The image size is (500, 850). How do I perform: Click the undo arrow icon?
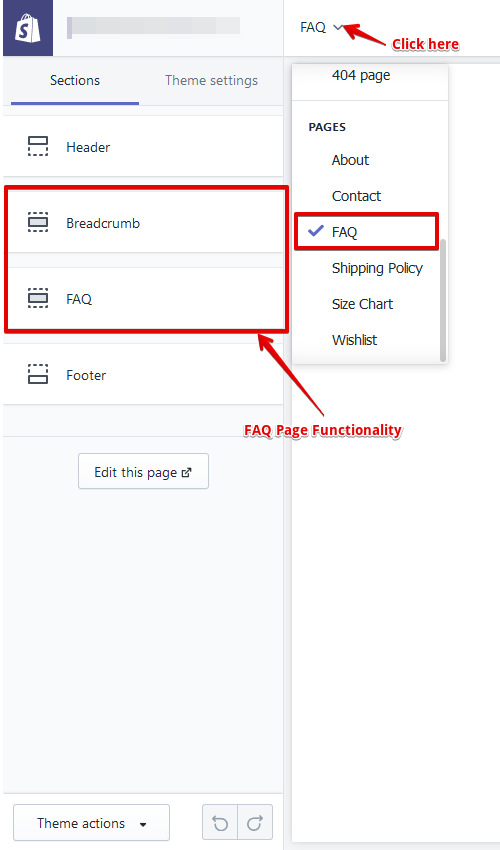(220, 823)
